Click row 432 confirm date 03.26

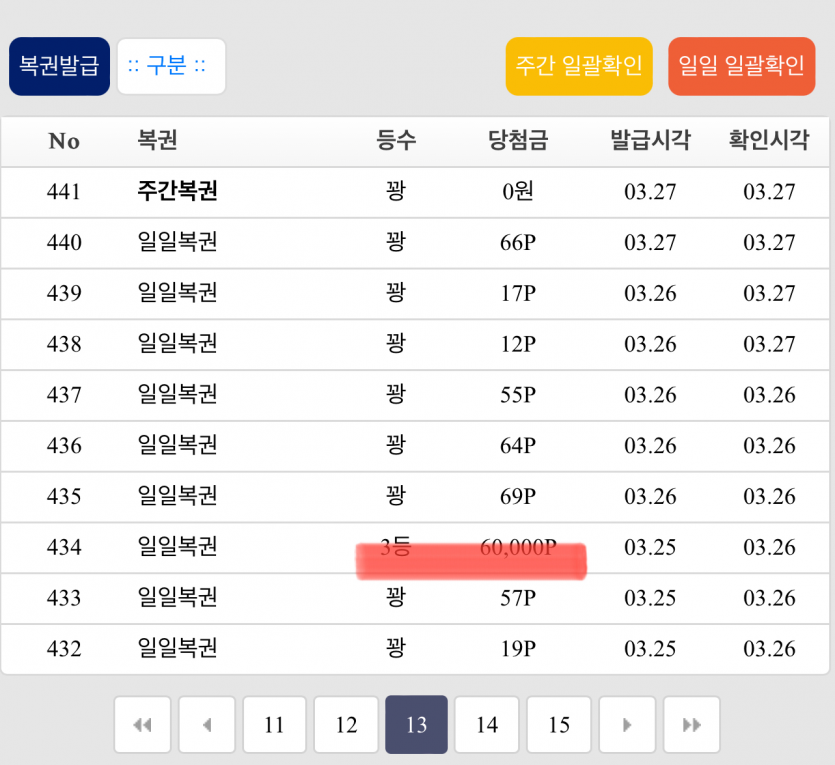[769, 649]
